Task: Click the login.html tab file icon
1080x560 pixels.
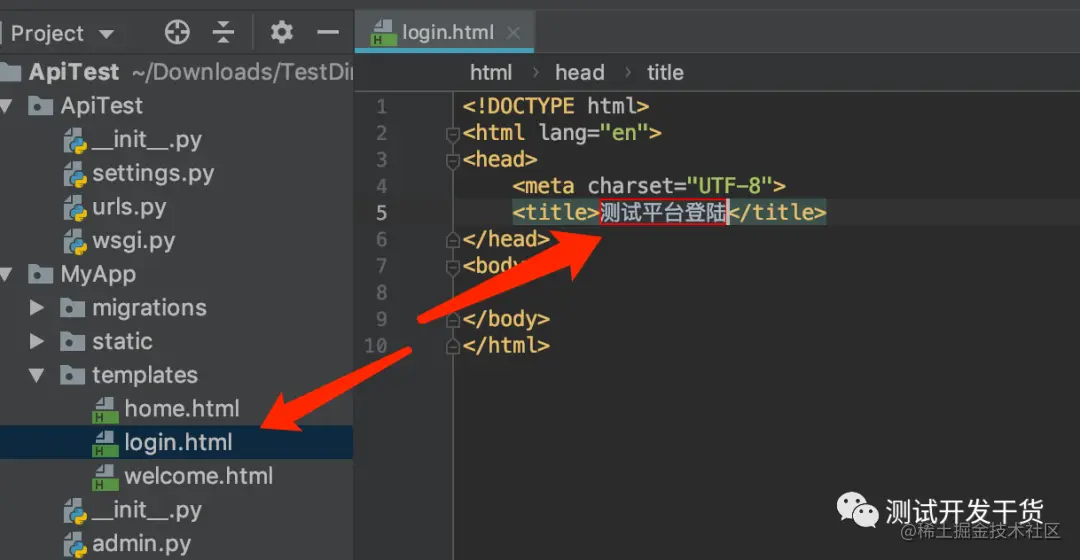Action: 382,32
